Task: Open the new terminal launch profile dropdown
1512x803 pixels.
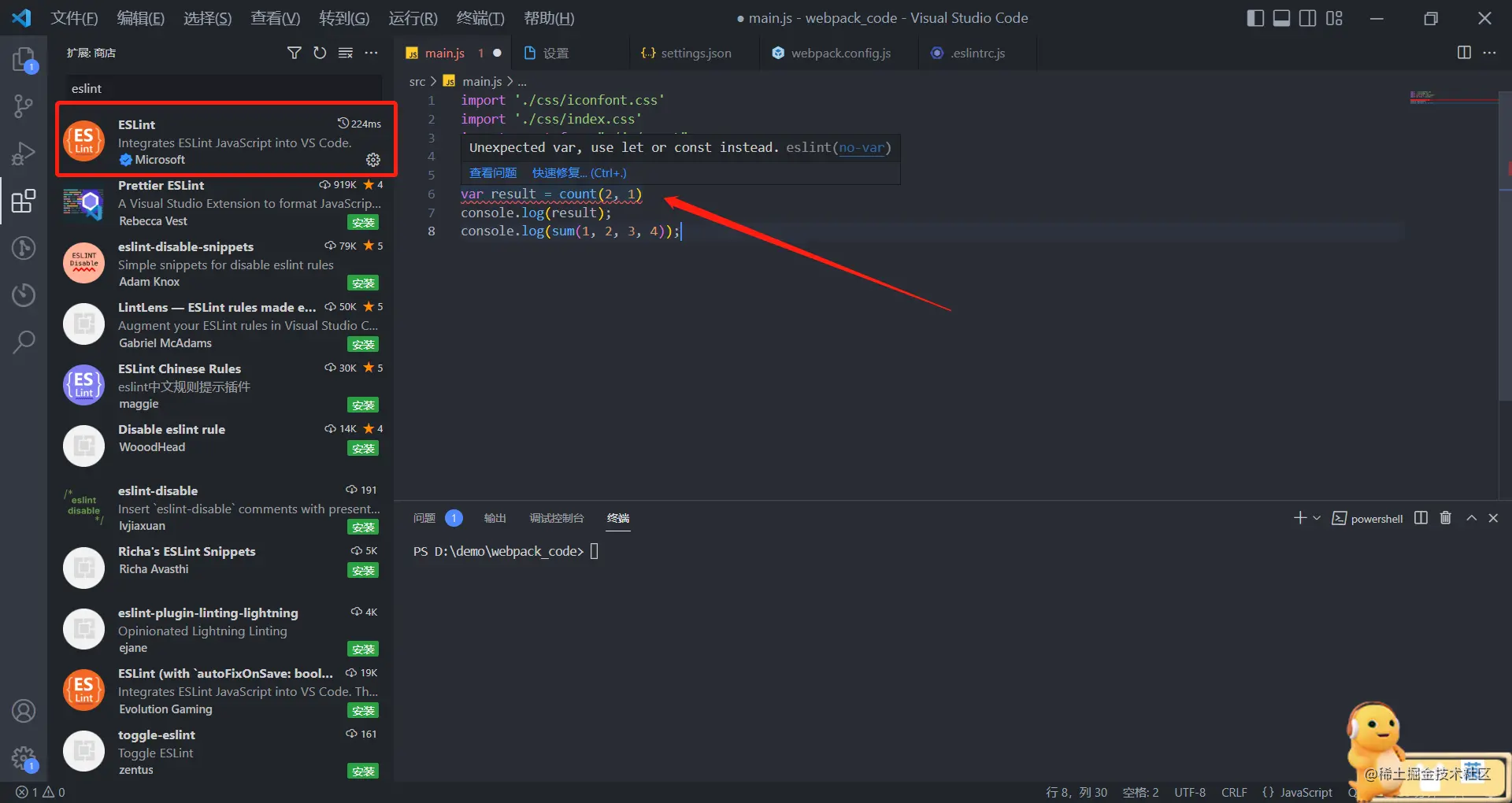Action: coord(1317,518)
